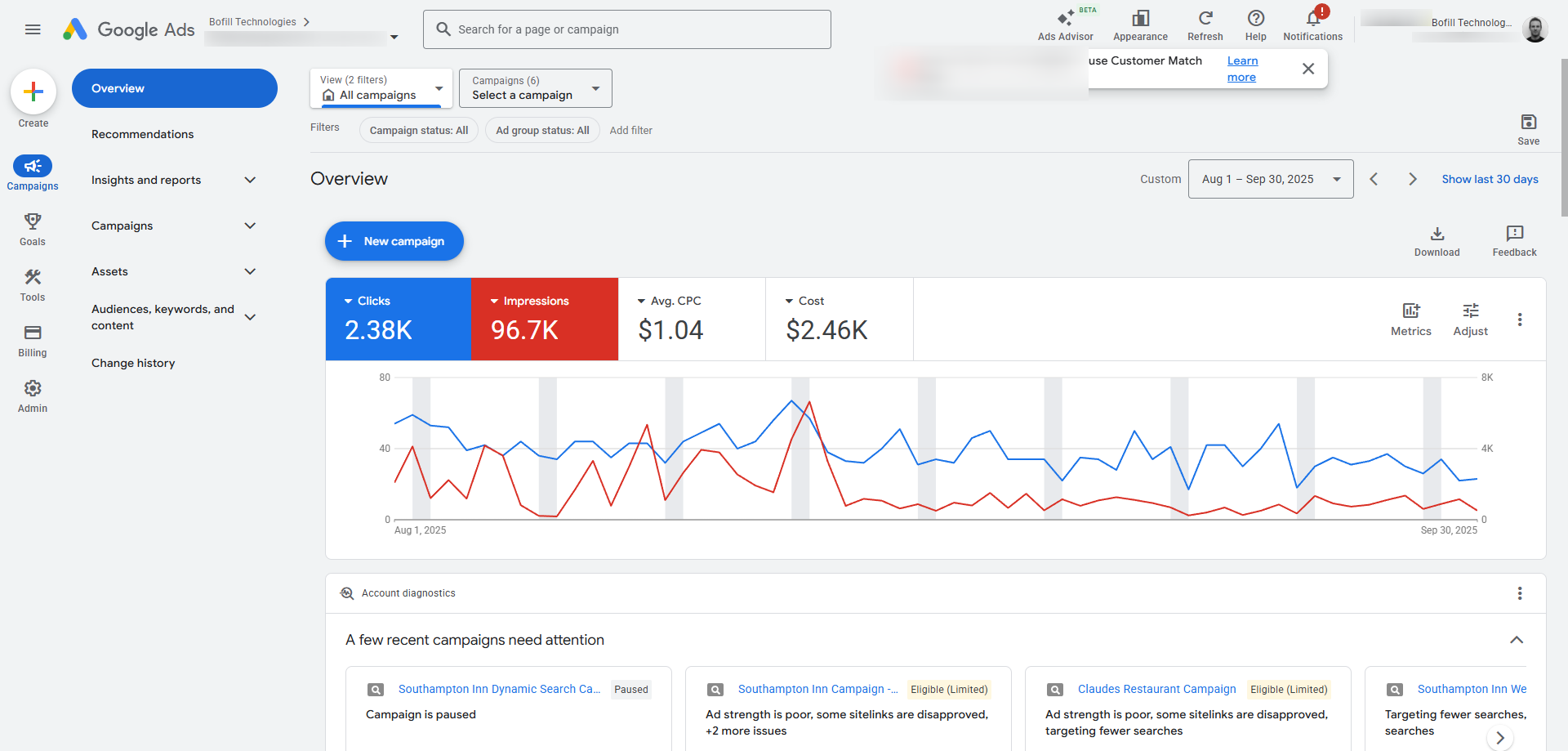1568x751 pixels.
Task: Click Add filter
Action: (630, 130)
